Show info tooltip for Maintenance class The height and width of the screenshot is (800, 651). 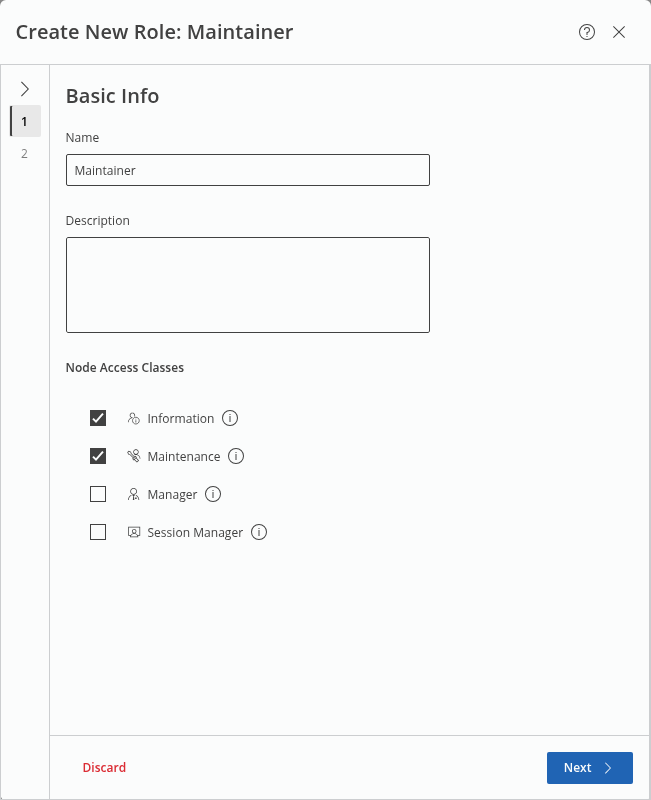tap(236, 456)
